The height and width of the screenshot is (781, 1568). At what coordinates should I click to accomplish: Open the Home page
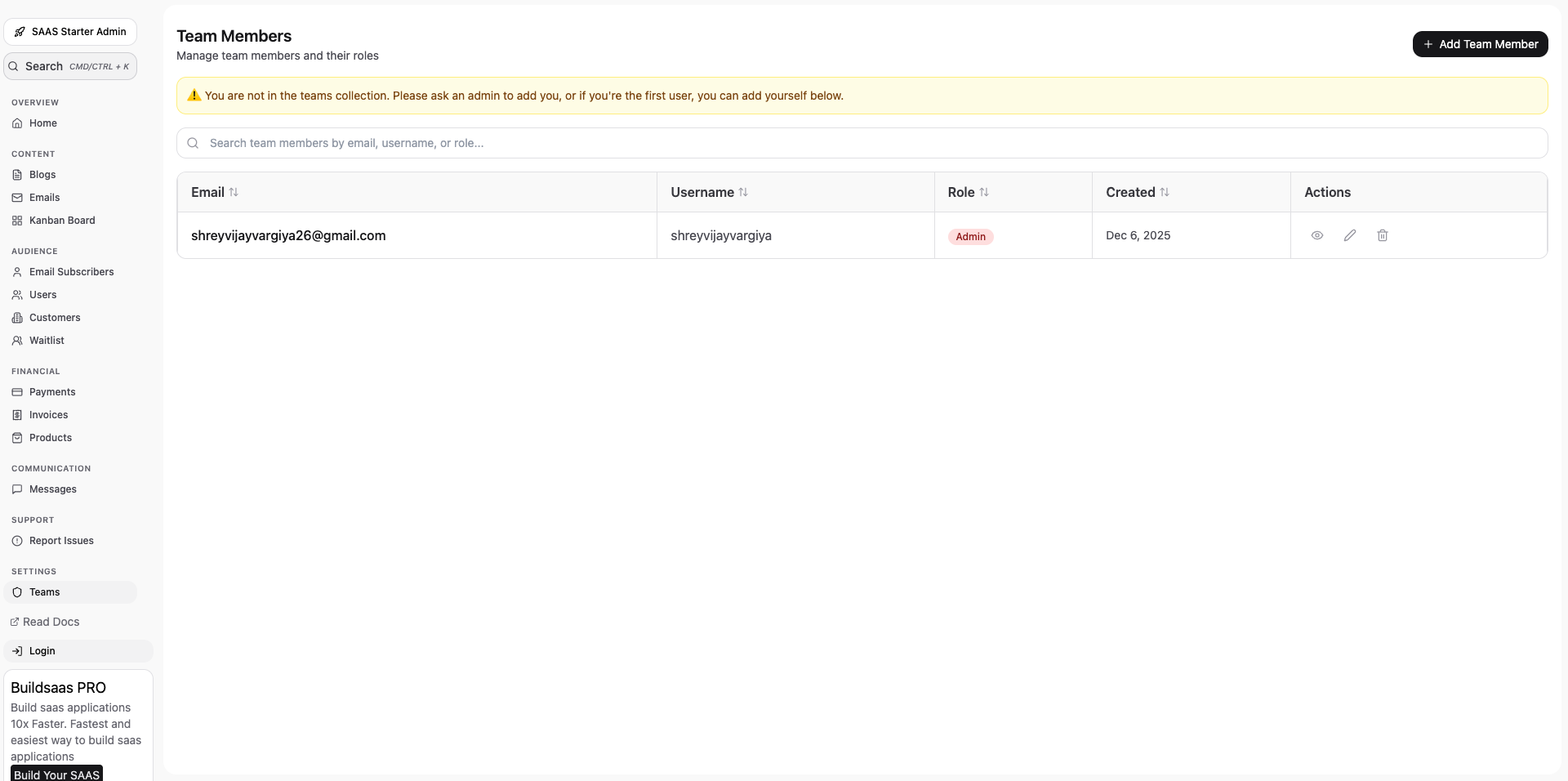(x=70, y=123)
